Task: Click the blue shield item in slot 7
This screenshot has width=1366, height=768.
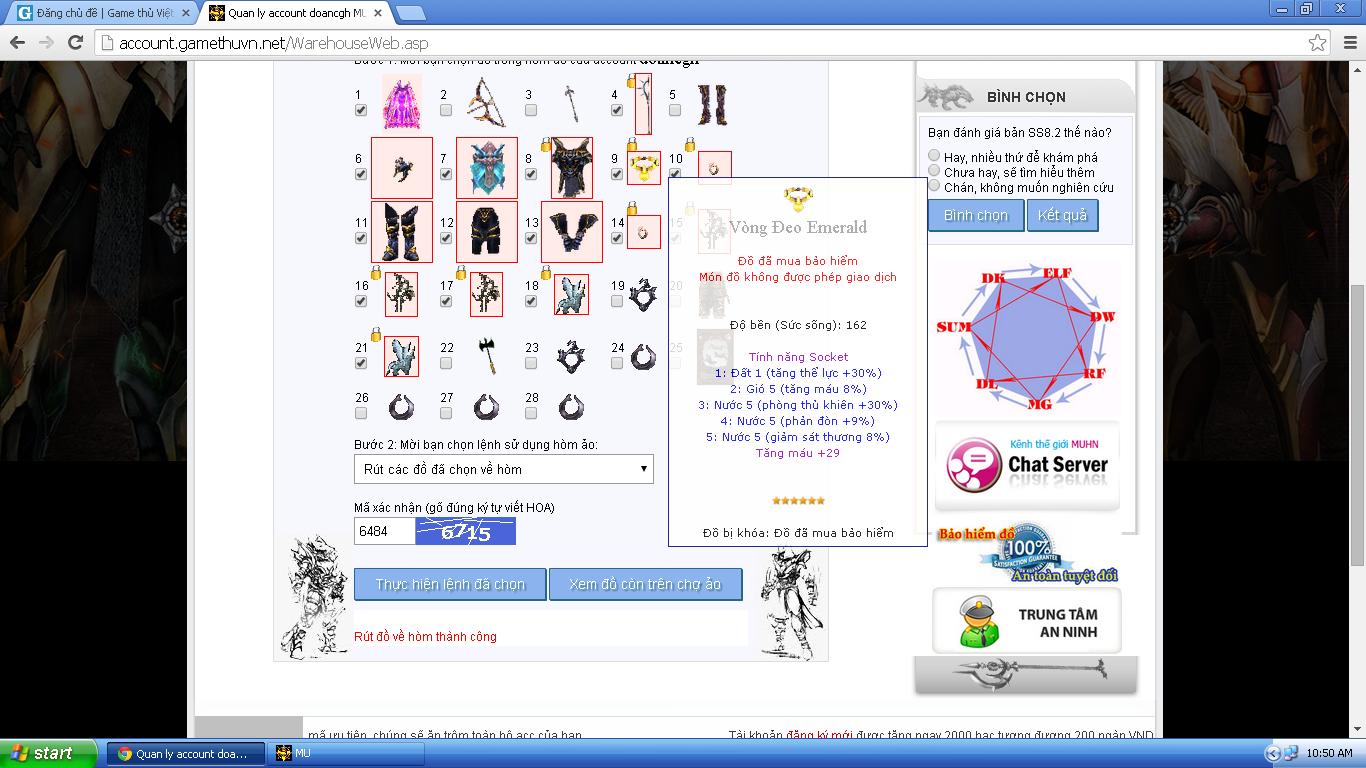Action: (487, 168)
